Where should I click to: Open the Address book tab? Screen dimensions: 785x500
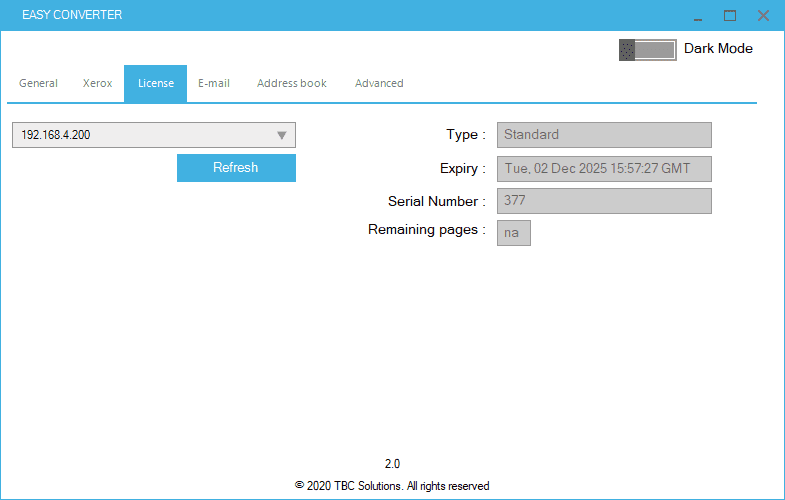point(291,83)
